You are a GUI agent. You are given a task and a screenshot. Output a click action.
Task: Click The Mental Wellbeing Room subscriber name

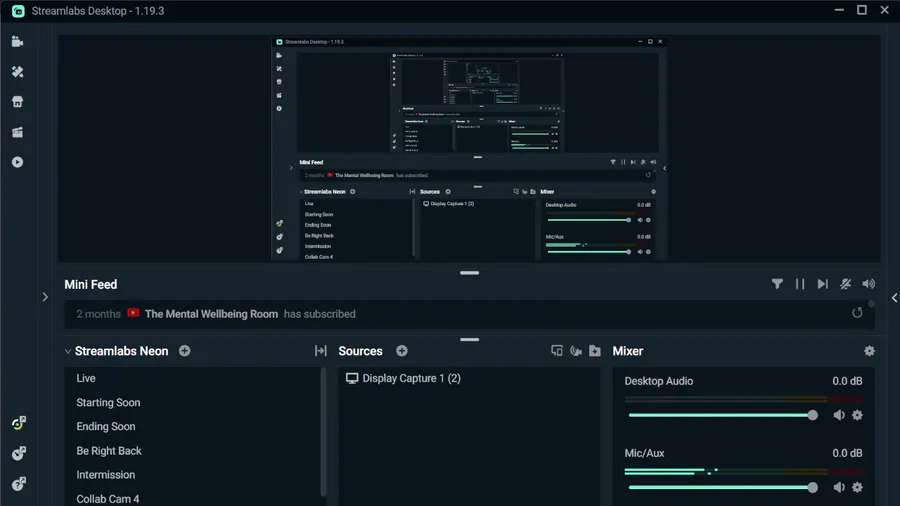click(x=211, y=314)
